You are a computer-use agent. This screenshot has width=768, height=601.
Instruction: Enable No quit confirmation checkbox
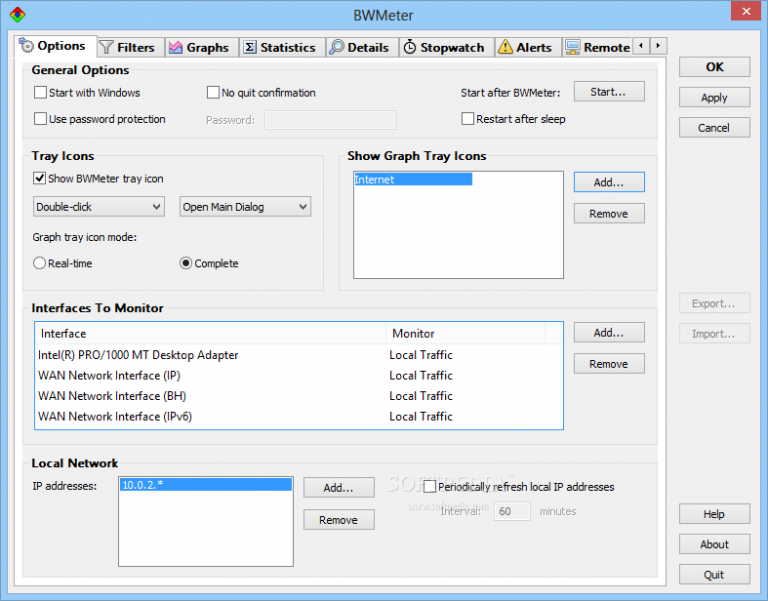[213, 93]
